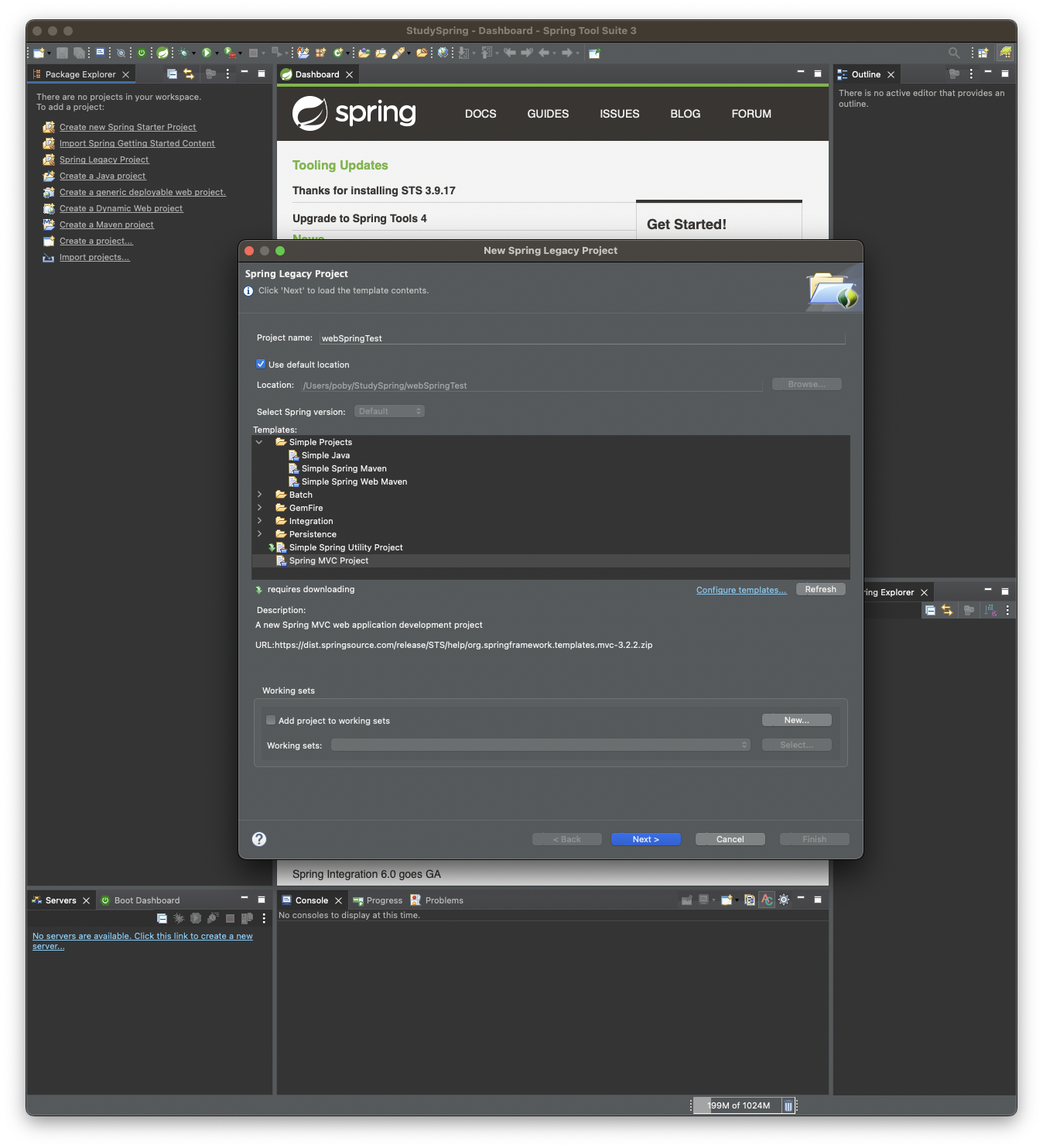Click the dialog help question mark icon
Image resolution: width=1043 pixels, height=1148 pixels.
[x=259, y=839]
